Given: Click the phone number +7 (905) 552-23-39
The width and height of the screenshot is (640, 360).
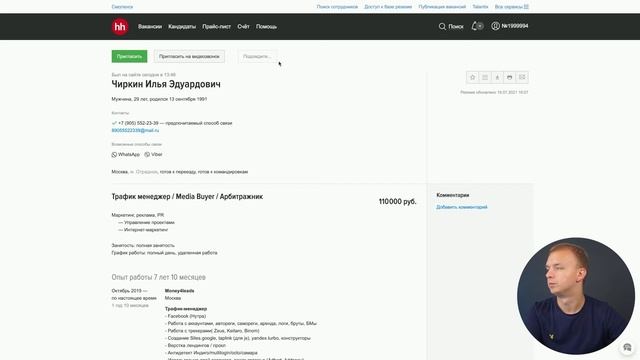Looking at the screenshot, I should [138, 123].
